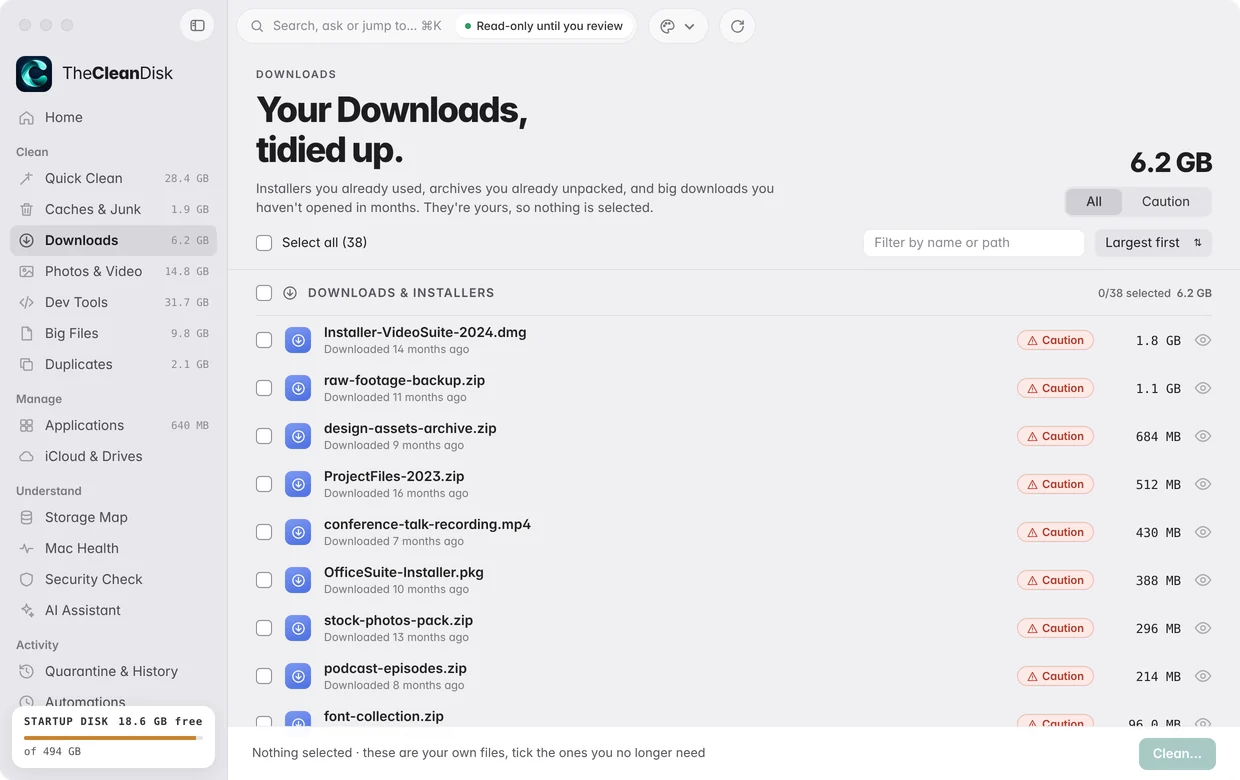Click the startup disk usage bar
The image size is (1240, 780).
click(113, 738)
